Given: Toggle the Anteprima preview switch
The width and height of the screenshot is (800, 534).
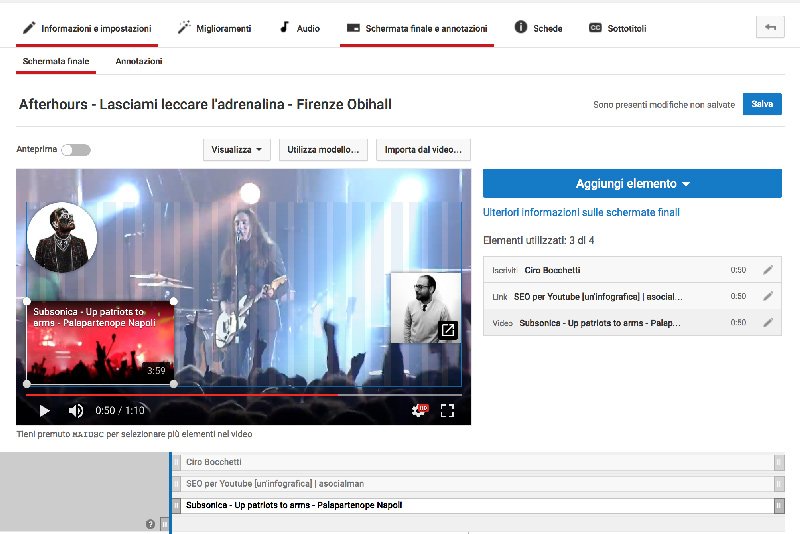Looking at the screenshot, I should coord(76,150).
